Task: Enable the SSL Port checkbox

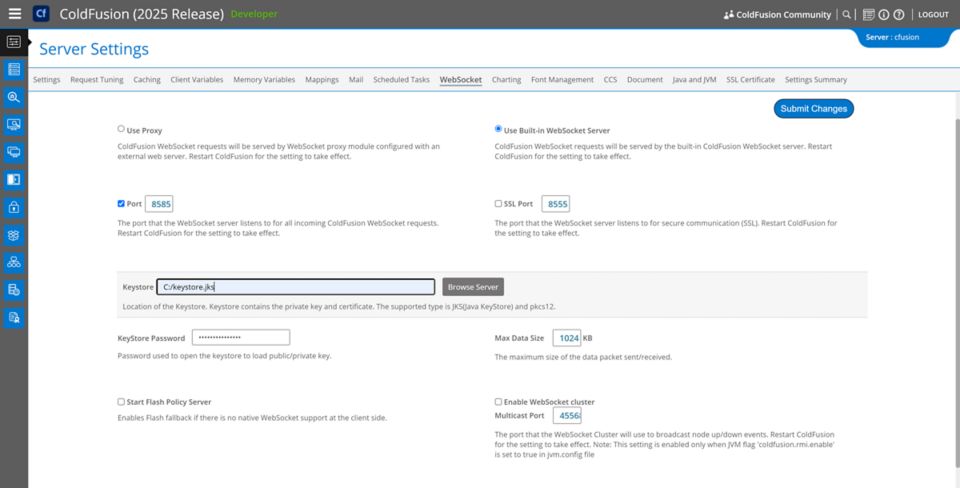Action: (x=499, y=204)
